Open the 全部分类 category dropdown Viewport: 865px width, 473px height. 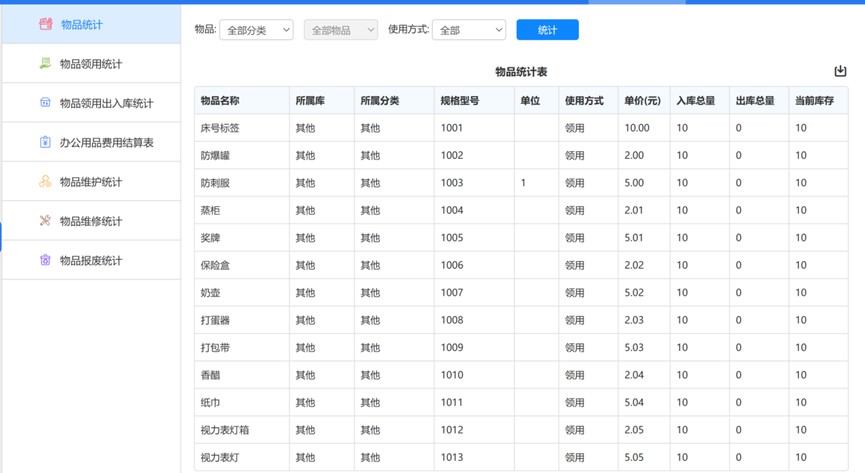256,30
